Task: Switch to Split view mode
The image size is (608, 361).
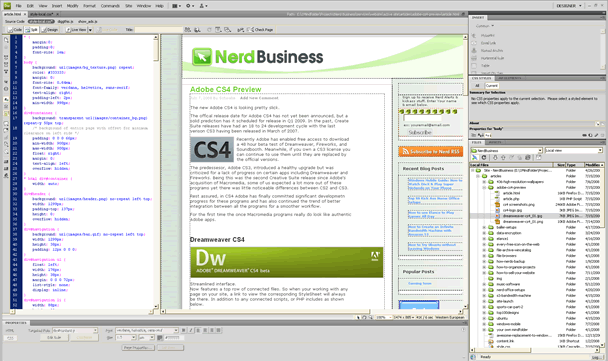Action: tap(32, 29)
